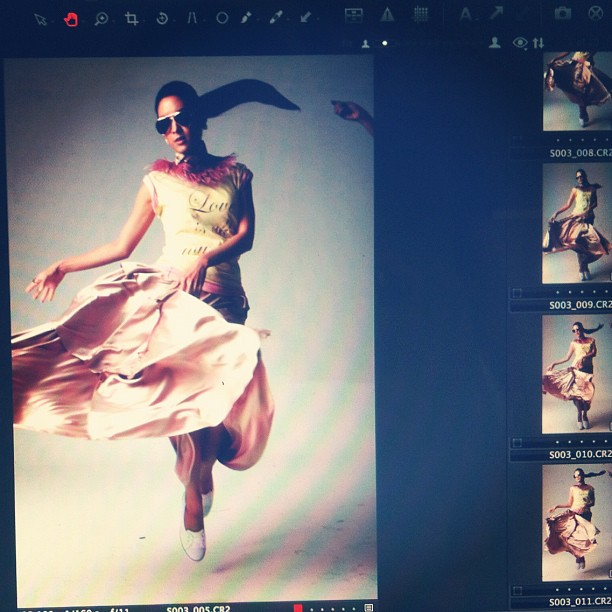Toggle the grid overlay icon
Image resolution: width=612 pixels, height=612 pixels.
click(x=421, y=14)
